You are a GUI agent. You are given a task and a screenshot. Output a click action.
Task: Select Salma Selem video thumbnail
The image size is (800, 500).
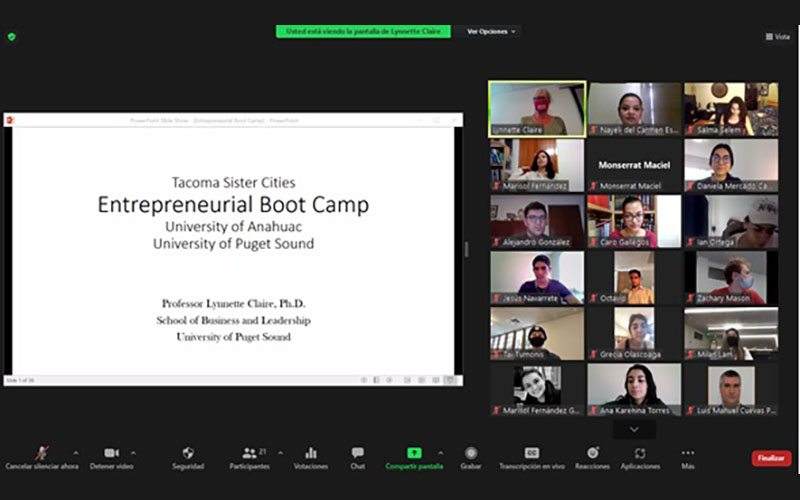pos(731,109)
